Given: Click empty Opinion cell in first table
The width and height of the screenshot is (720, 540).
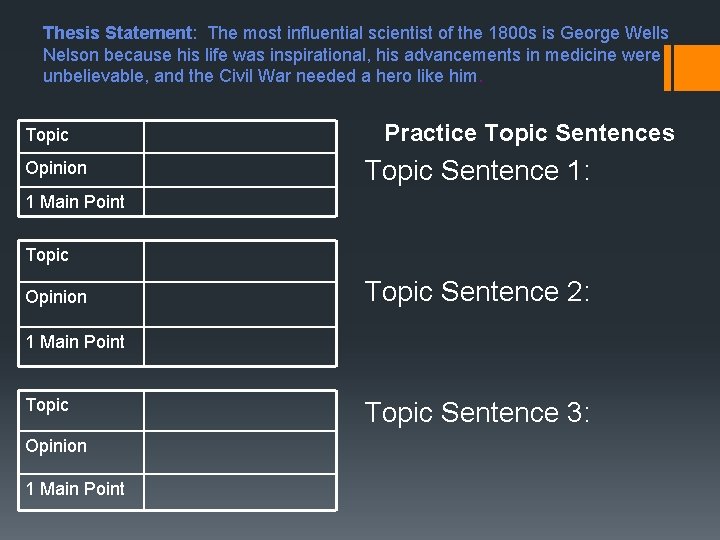Looking at the screenshot, I should pos(240,170).
